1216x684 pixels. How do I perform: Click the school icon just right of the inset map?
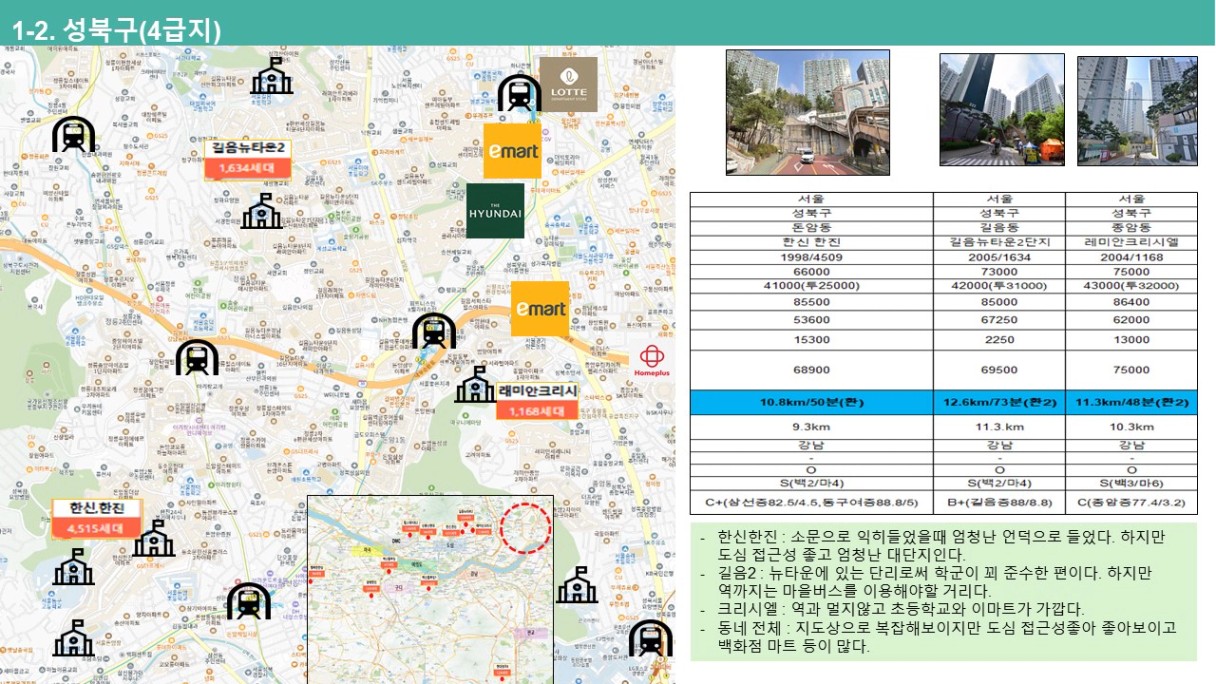click(577, 585)
